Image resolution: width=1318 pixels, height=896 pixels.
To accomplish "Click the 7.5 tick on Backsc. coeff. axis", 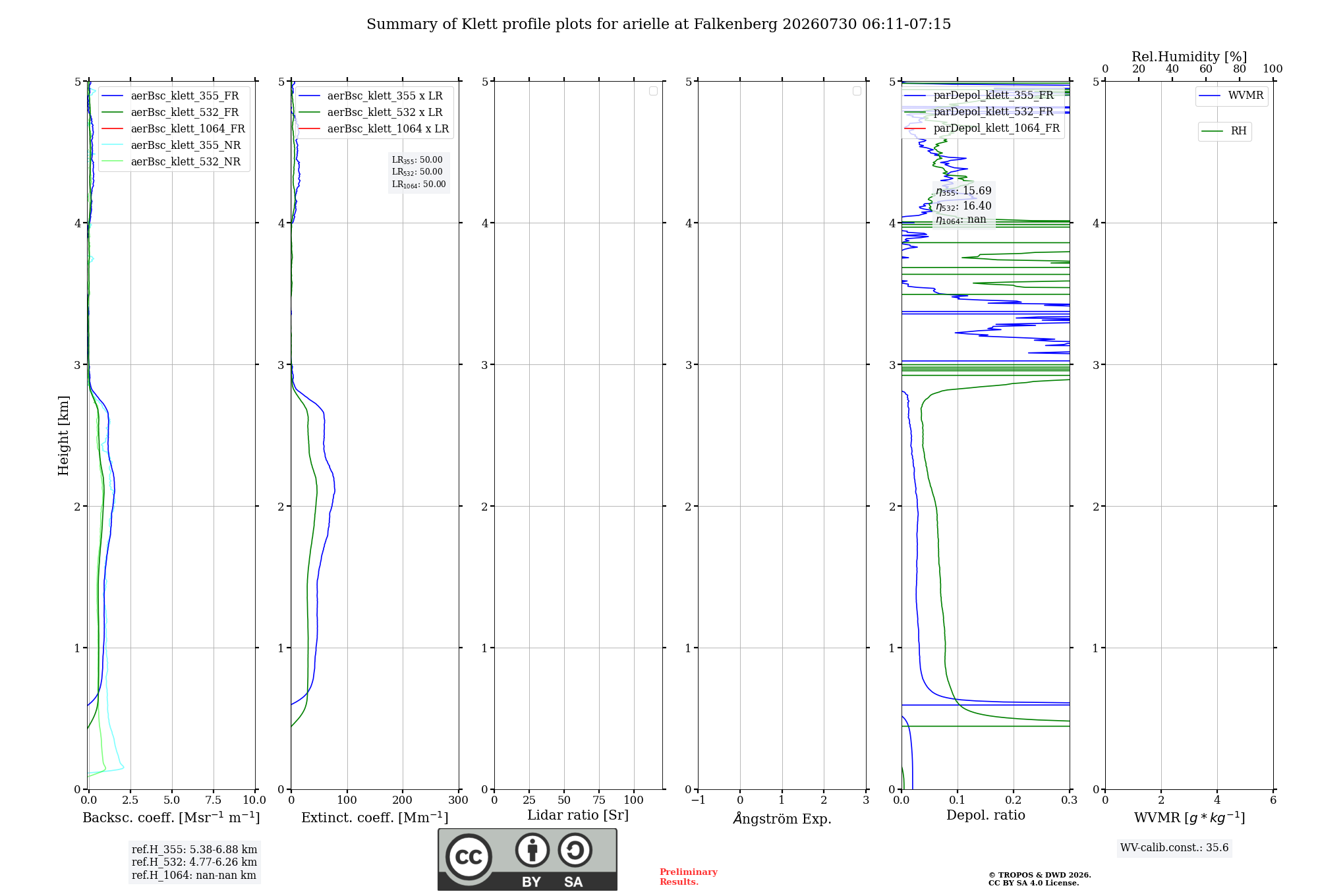I will pos(214,800).
